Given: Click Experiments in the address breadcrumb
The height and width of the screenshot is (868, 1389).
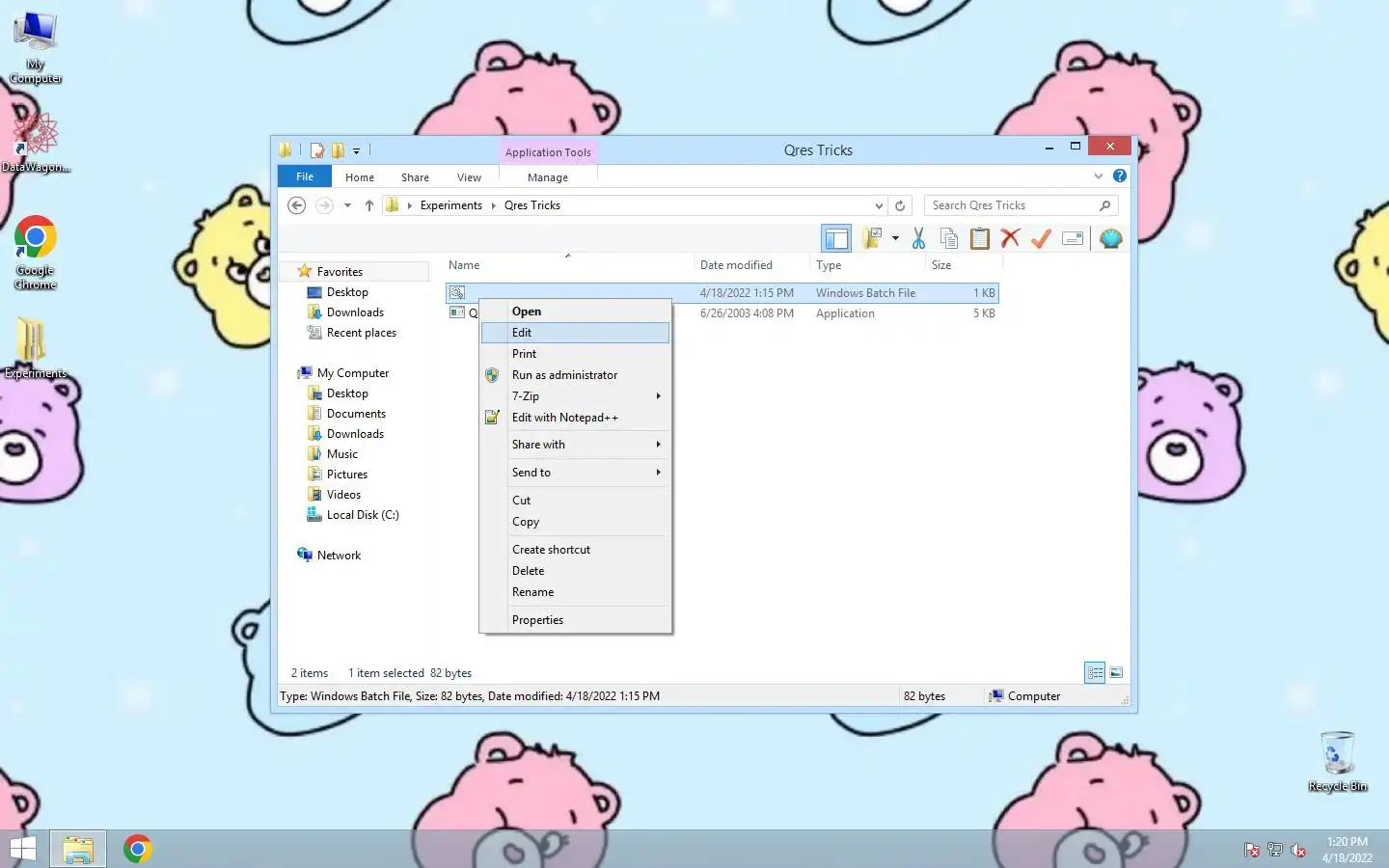Looking at the screenshot, I should [451, 205].
